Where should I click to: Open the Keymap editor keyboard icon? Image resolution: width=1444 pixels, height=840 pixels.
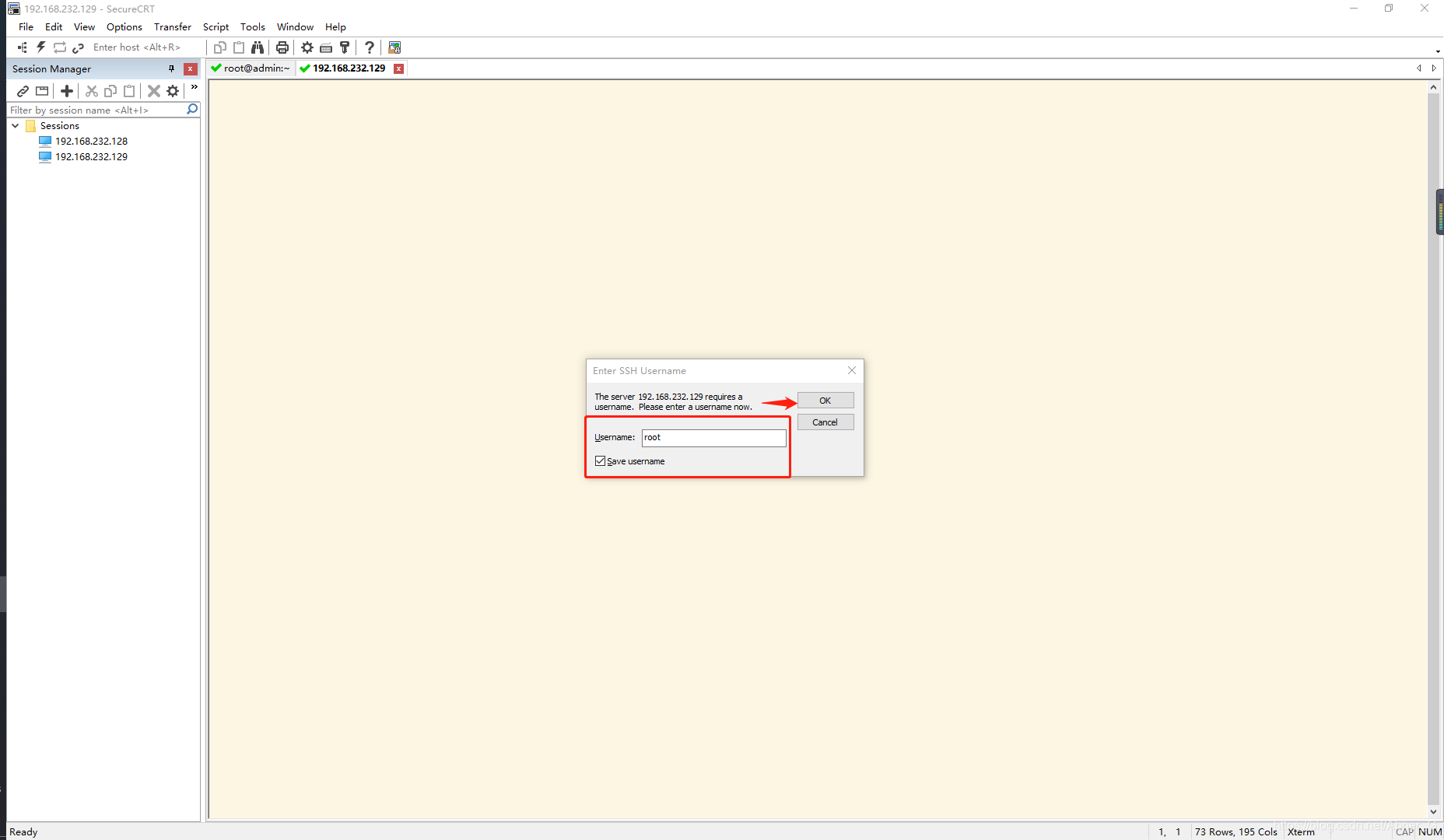(326, 47)
